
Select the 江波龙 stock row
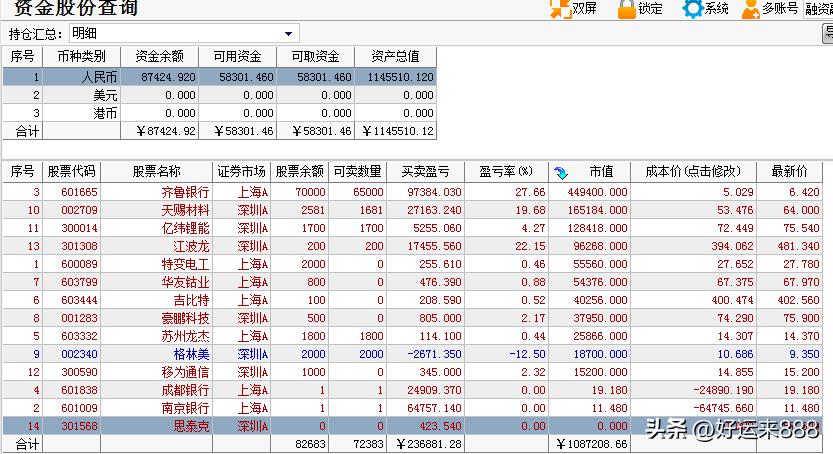(x=412, y=246)
